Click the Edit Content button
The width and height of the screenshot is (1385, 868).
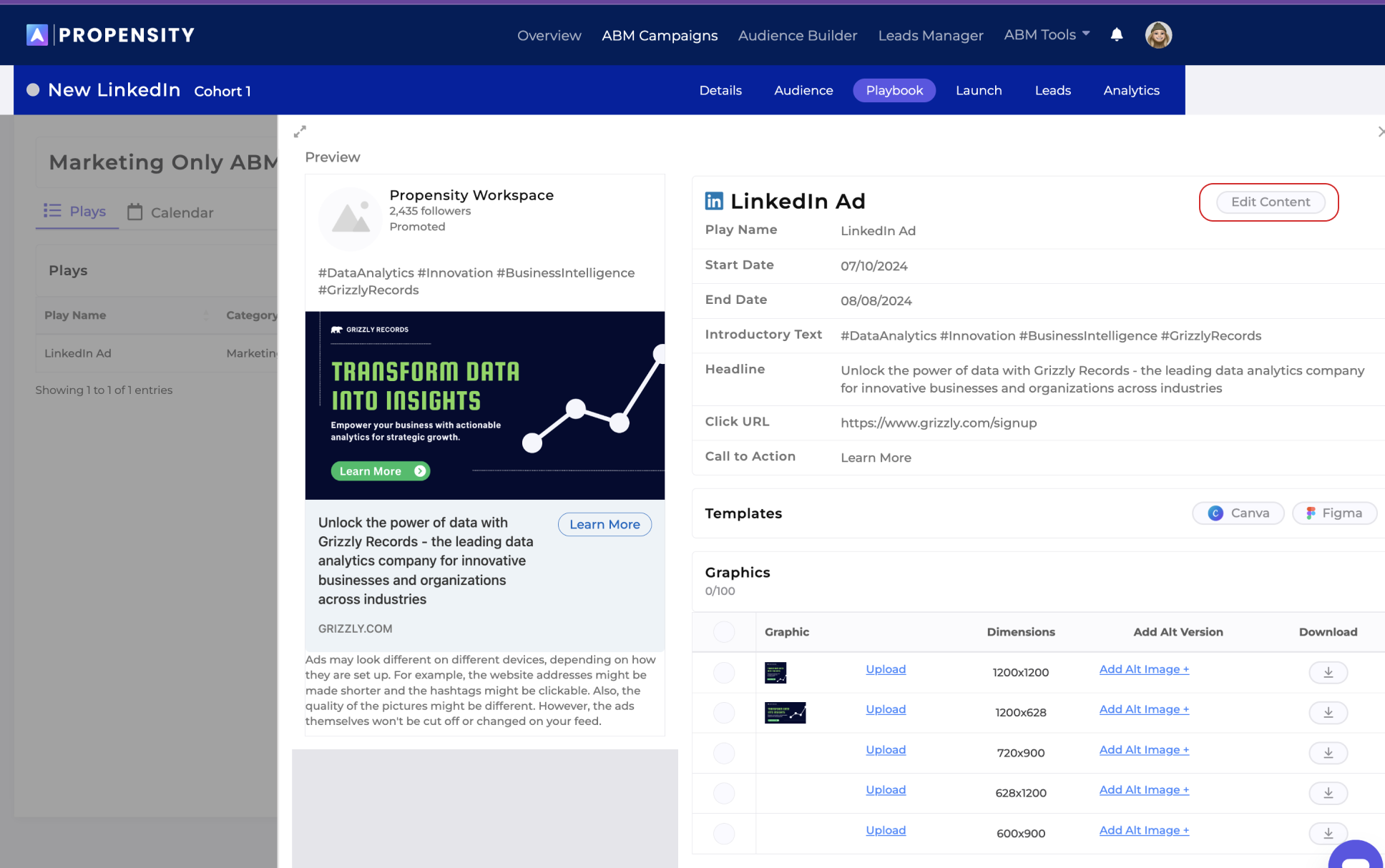click(1271, 202)
